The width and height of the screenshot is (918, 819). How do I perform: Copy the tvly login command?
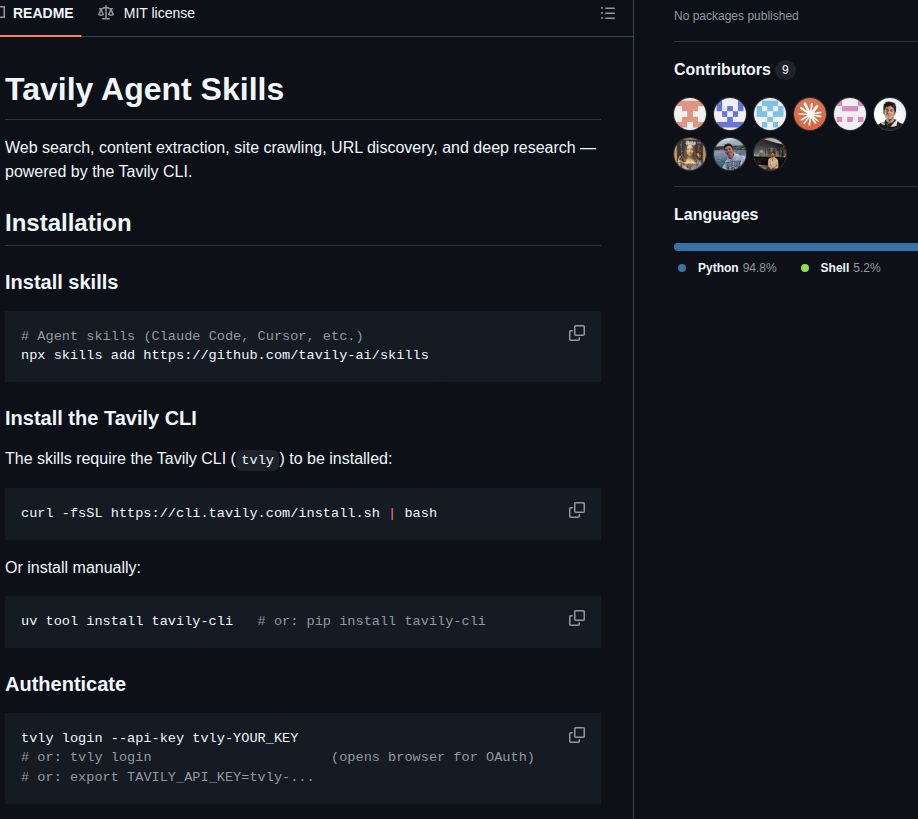pyautogui.click(x=577, y=735)
